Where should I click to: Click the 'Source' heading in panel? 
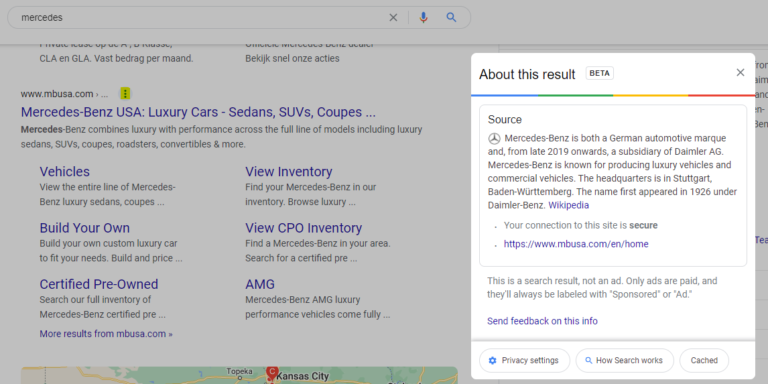[x=504, y=120]
